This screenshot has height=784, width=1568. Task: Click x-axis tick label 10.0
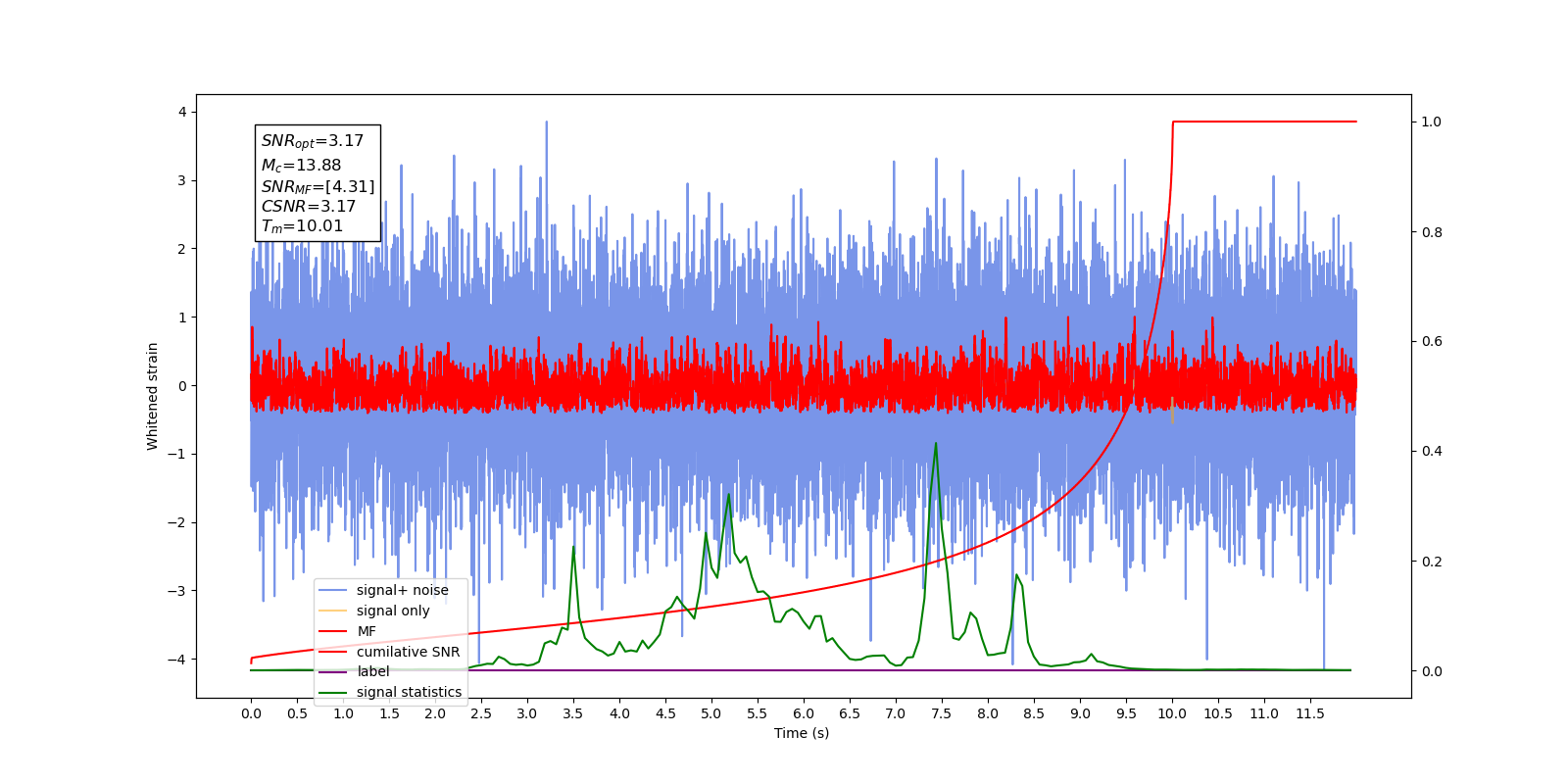coord(1172,713)
